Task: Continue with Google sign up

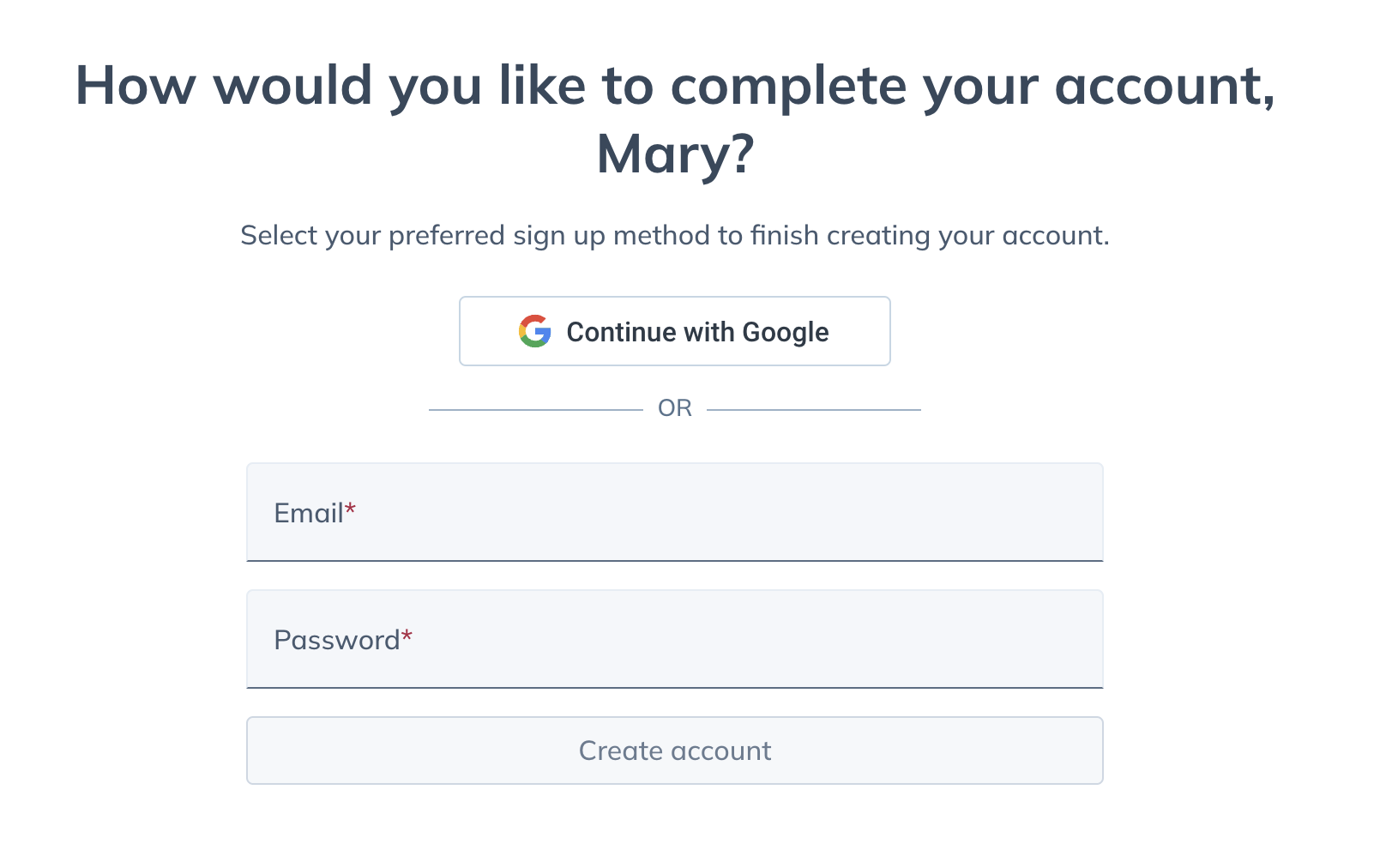Action: point(675,331)
